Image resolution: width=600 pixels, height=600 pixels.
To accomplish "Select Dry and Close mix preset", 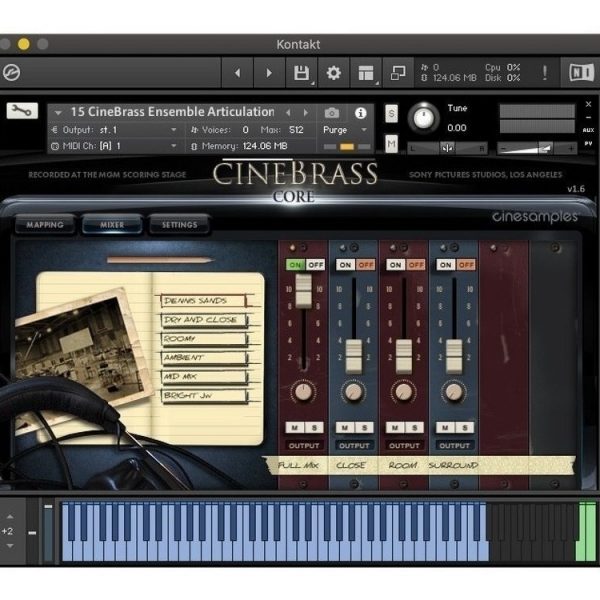I will (204, 320).
